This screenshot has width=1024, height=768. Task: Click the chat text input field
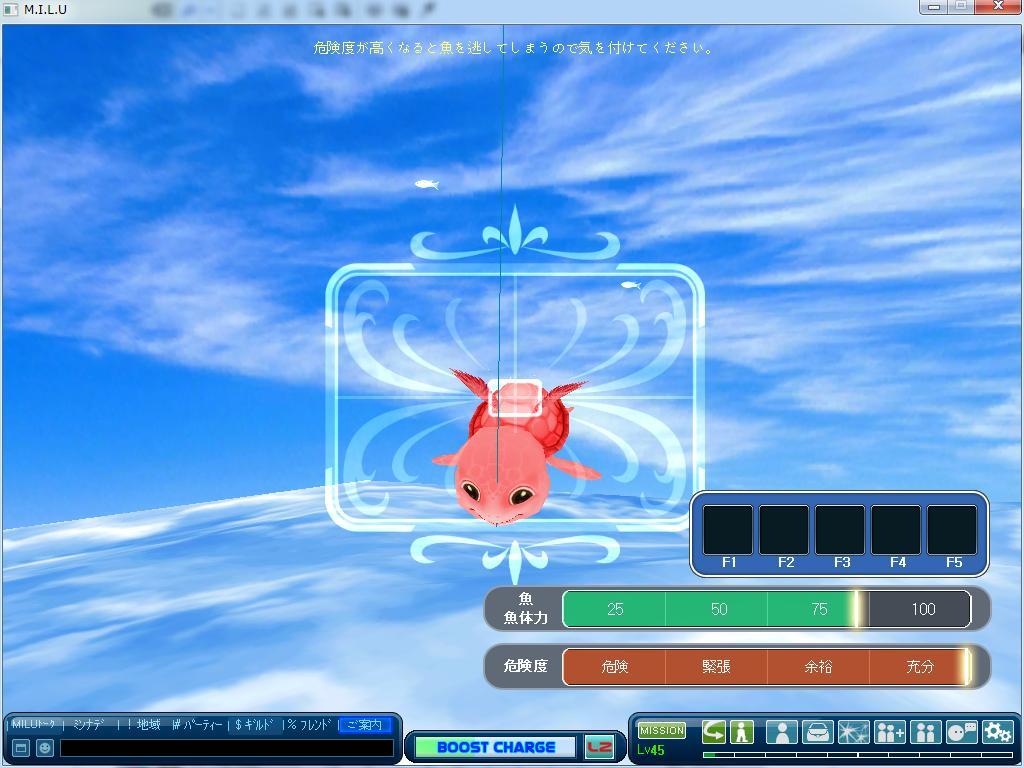[226, 748]
